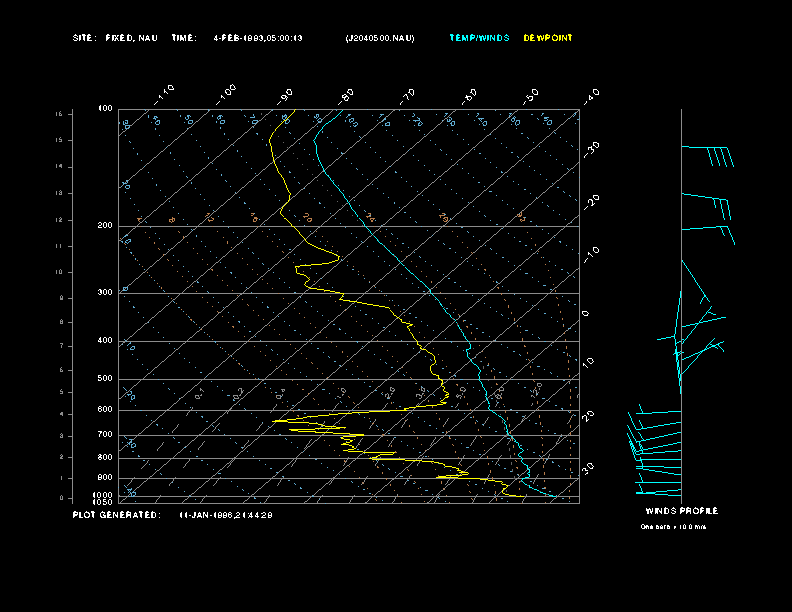Click the topmost wind barb in profile
This screenshot has width=792, height=612.
click(x=707, y=155)
